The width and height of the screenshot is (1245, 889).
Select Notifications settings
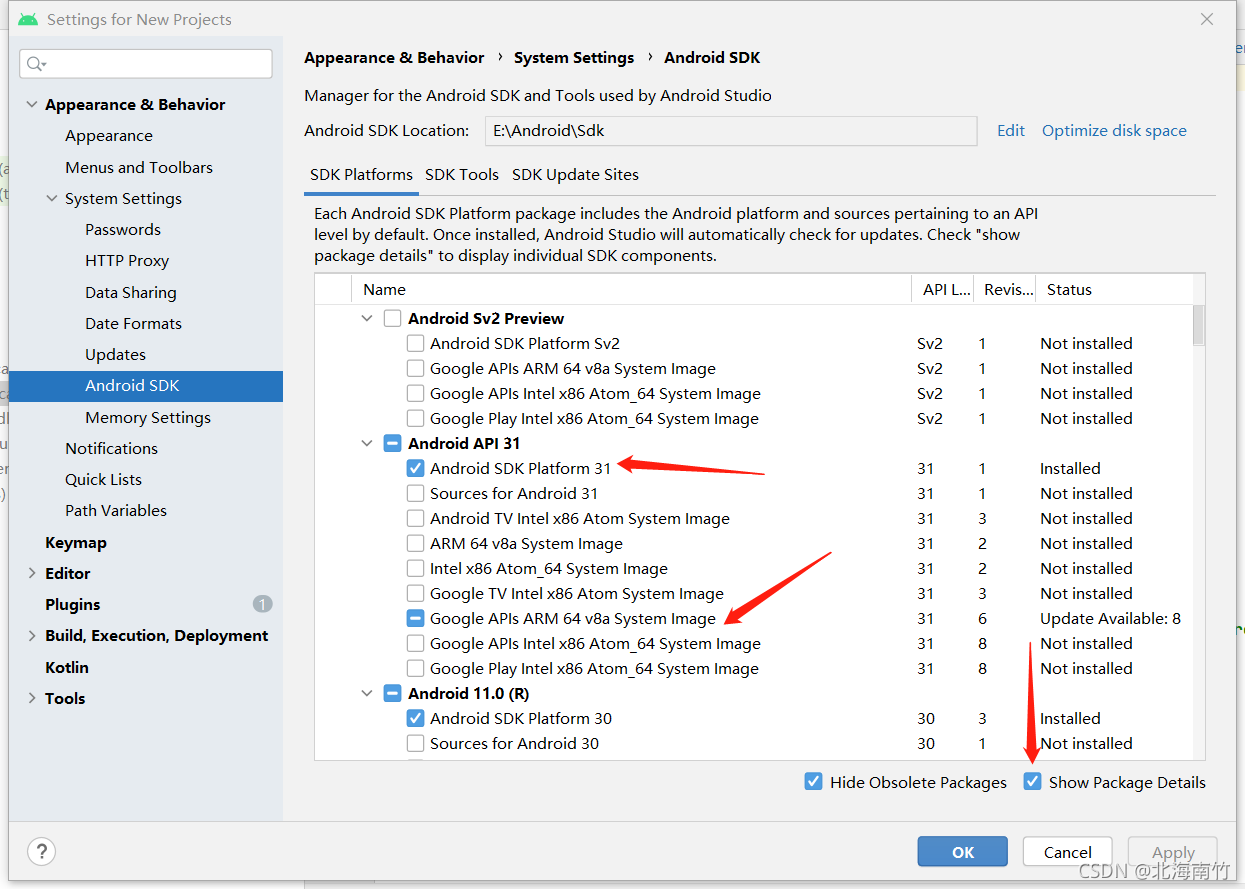(111, 448)
